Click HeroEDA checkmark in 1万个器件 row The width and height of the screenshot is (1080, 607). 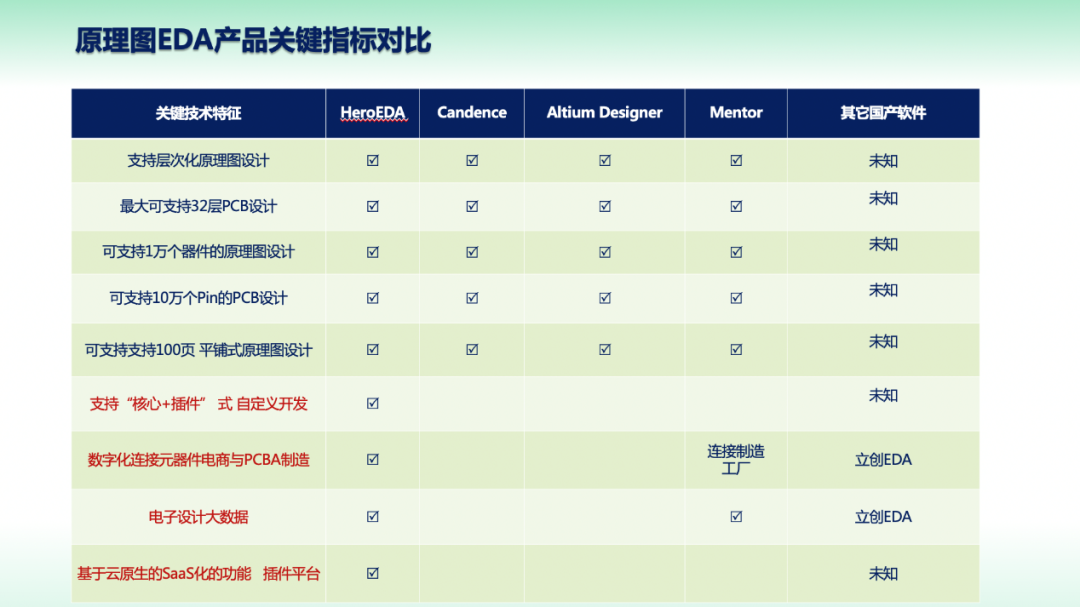[x=373, y=252]
